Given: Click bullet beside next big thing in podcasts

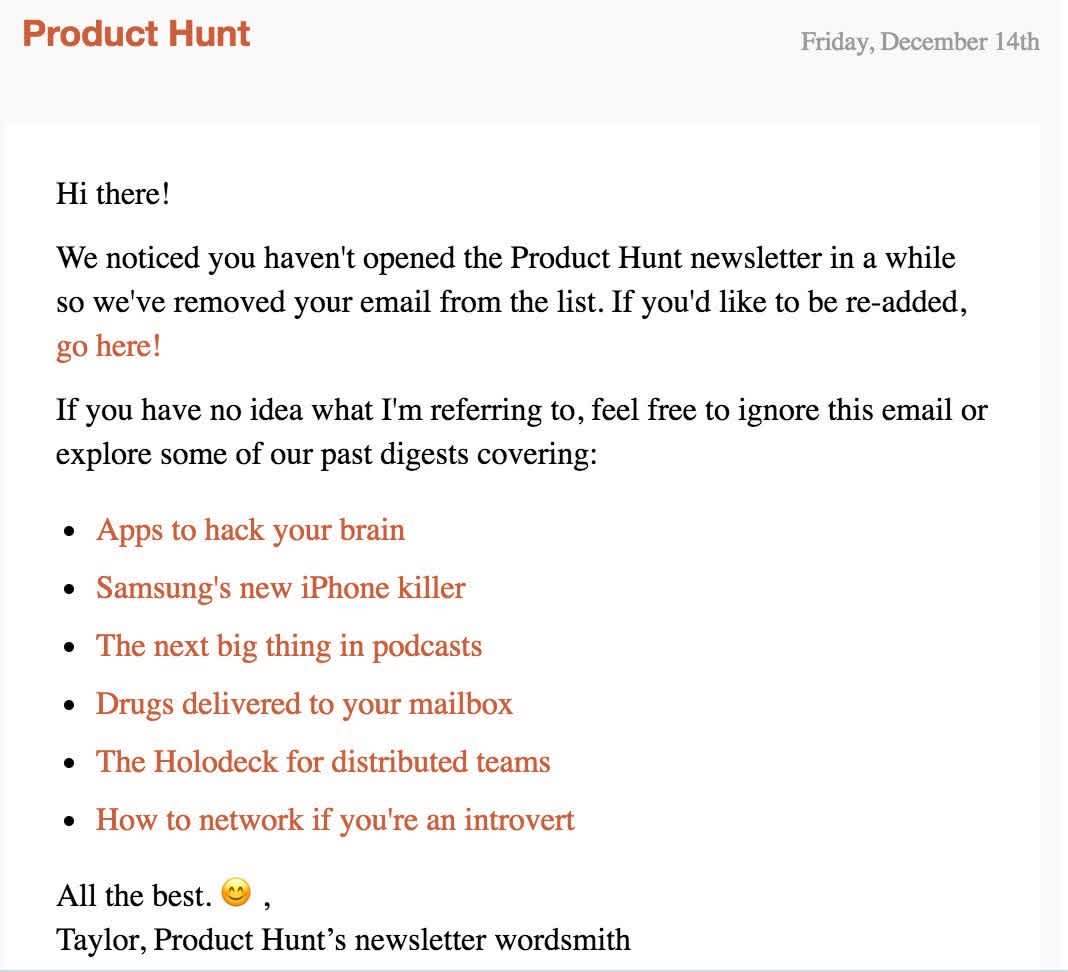Looking at the screenshot, I should click(x=69, y=648).
